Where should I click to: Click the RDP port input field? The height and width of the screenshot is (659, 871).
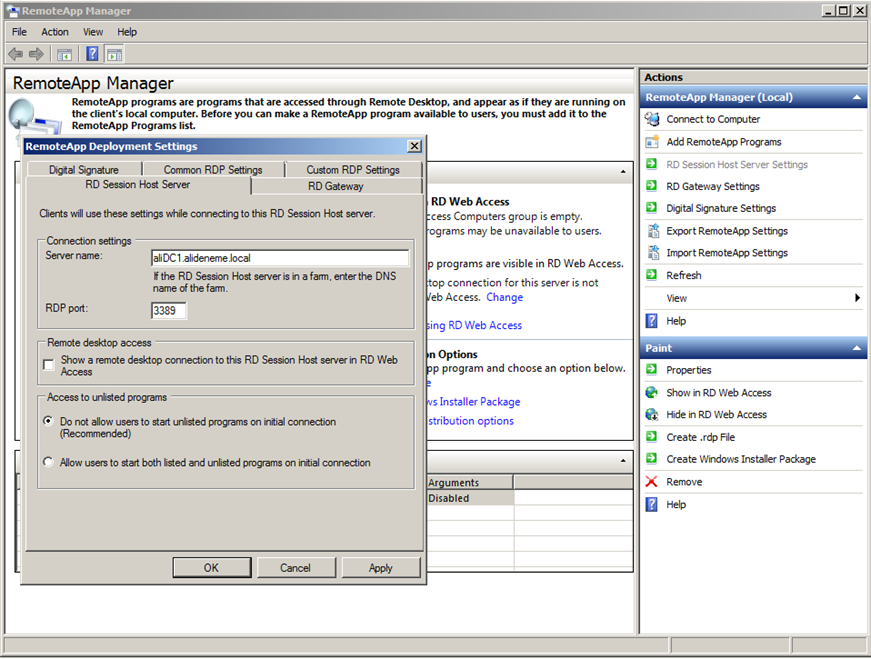(x=169, y=310)
